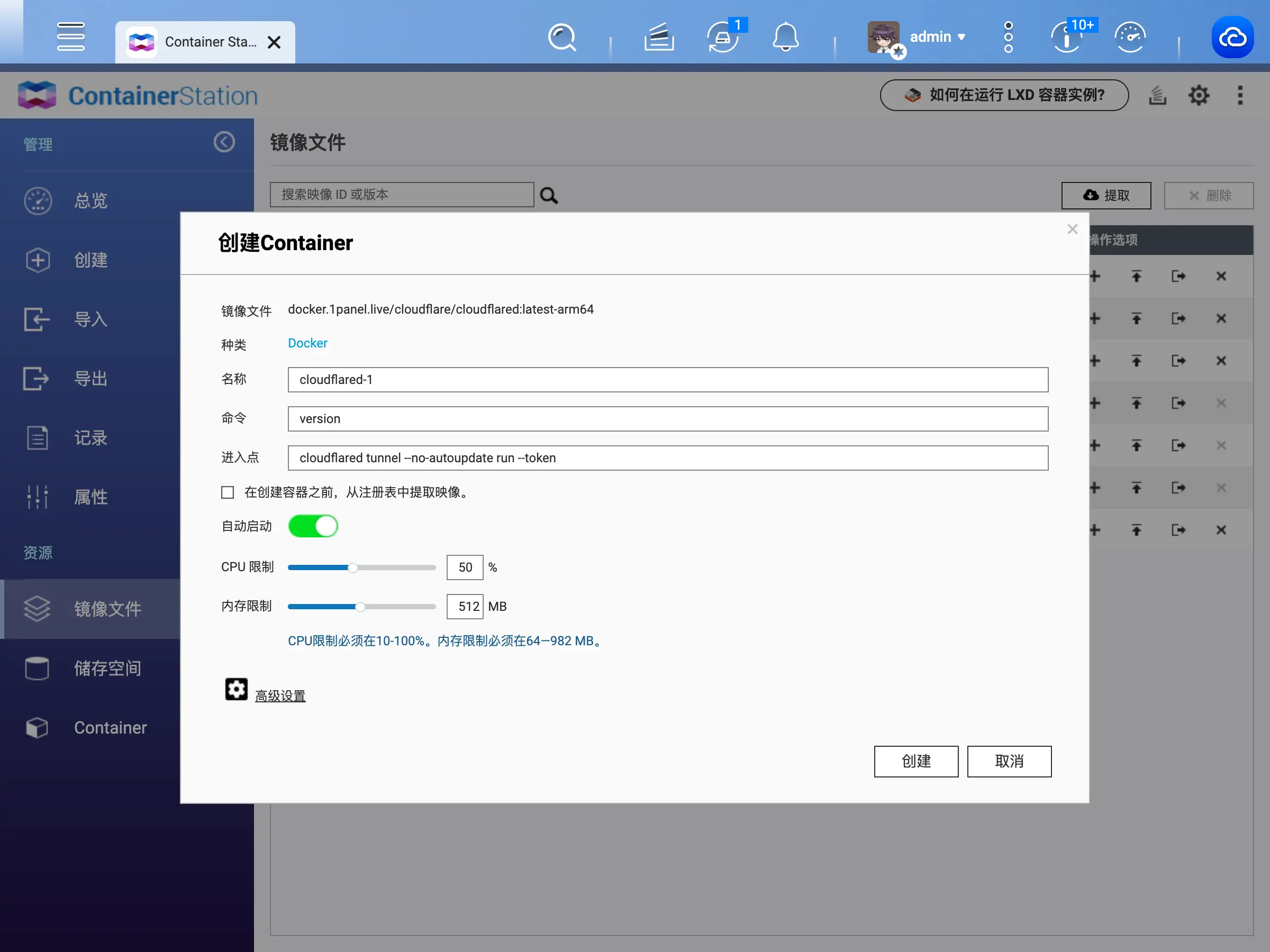Click the export icon in first image row
Viewport: 1270px width, 952px height.
[x=1178, y=277]
